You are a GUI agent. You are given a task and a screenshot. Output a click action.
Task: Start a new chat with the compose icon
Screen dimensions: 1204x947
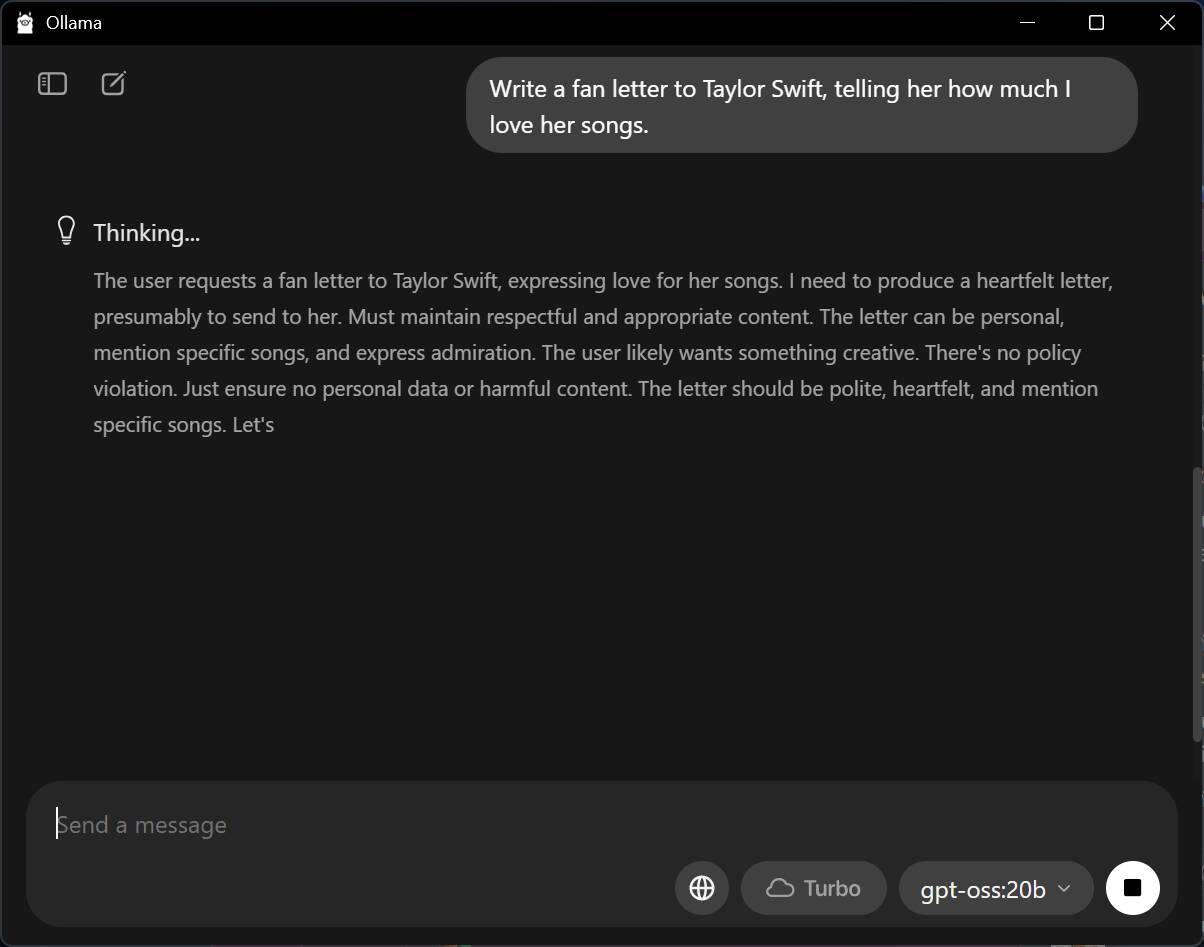tap(113, 84)
